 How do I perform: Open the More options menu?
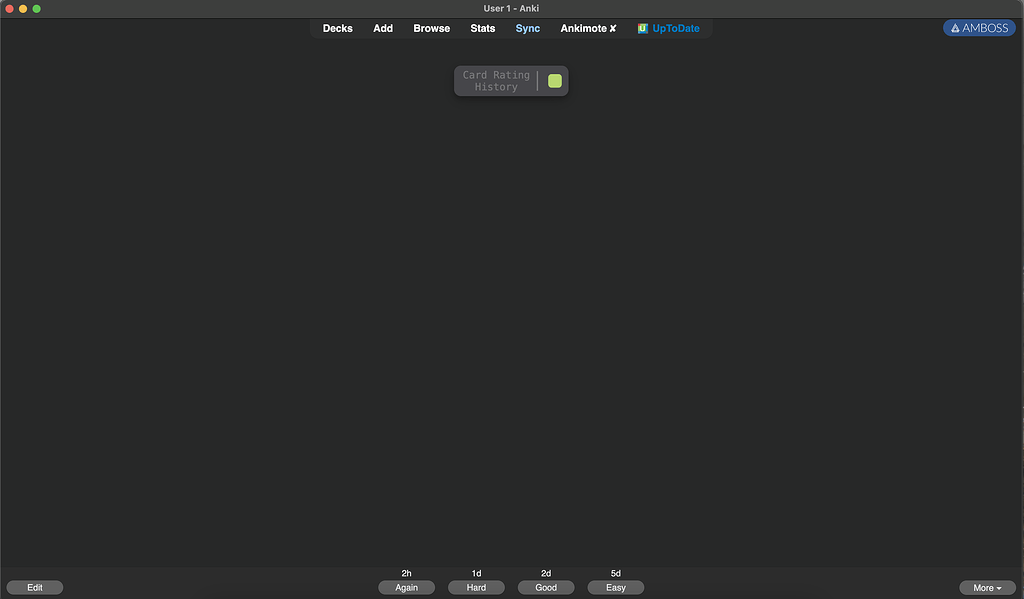(x=986, y=587)
